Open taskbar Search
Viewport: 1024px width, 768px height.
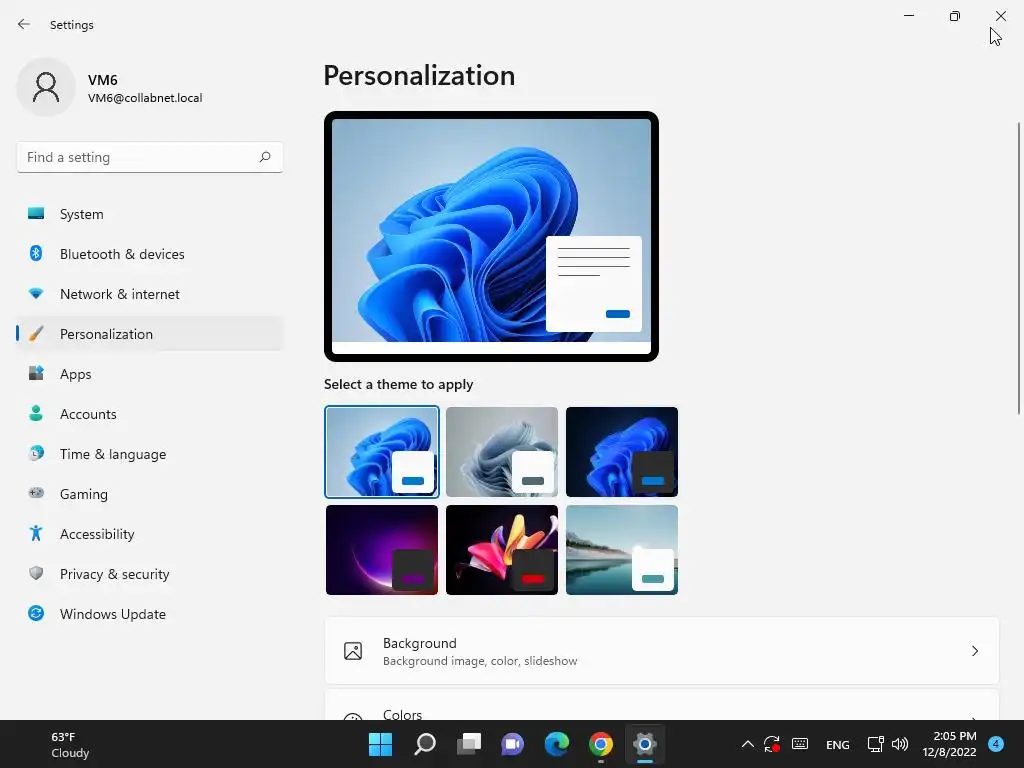point(424,744)
